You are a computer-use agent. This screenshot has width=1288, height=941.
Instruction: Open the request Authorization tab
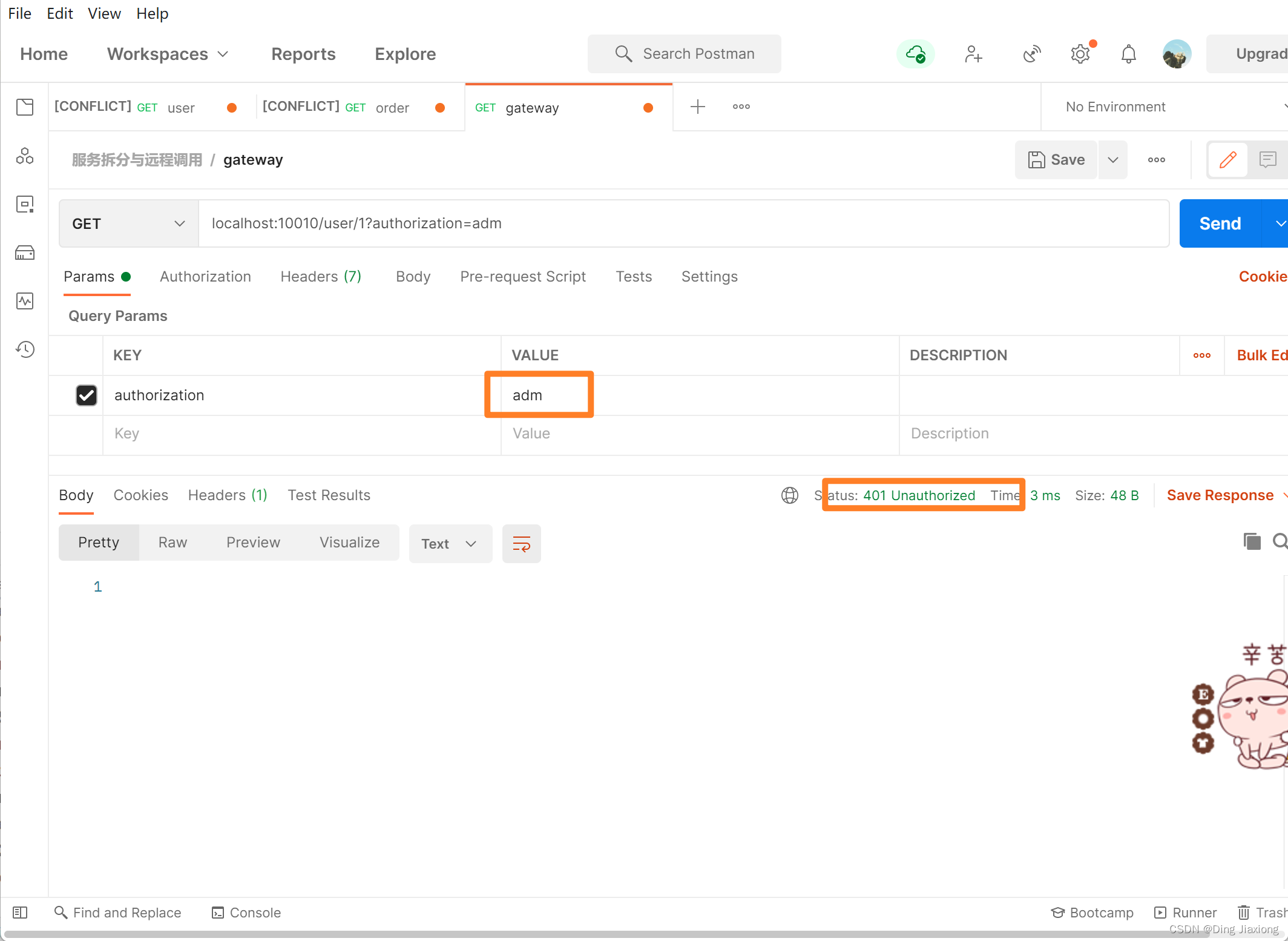[x=205, y=276]
